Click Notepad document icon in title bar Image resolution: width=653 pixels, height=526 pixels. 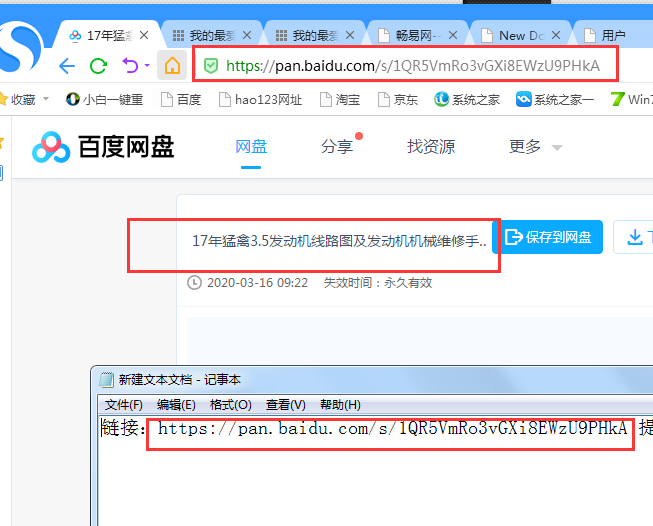coord(106,379)
